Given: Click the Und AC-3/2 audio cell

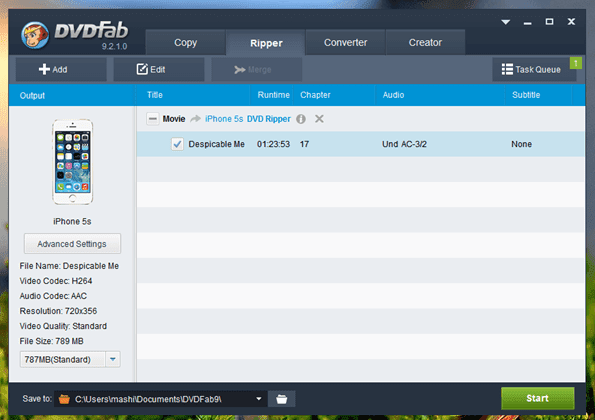Looking at the screenshot, I should coord(404,144).
